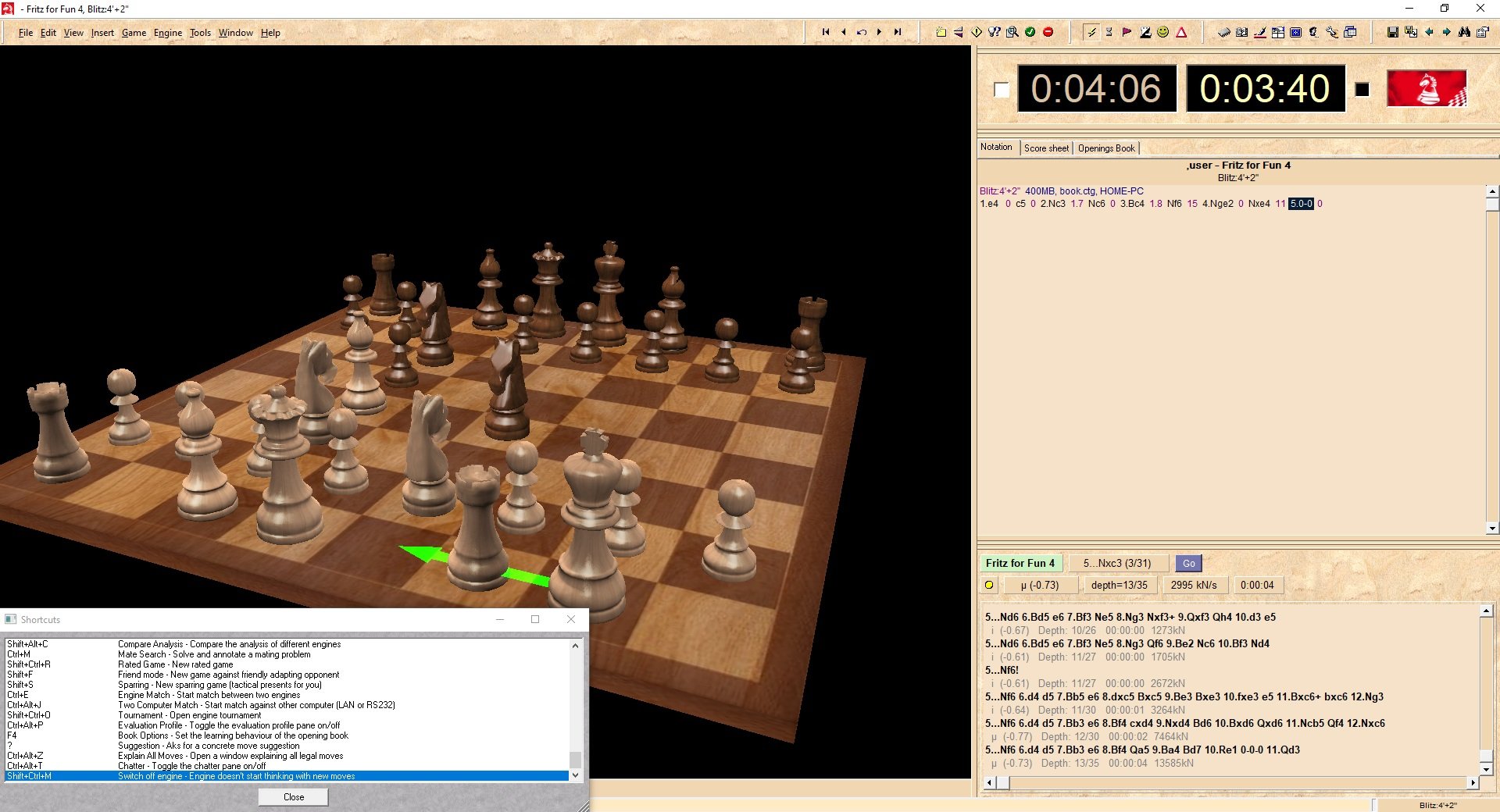The image size is (1500, 812).
Task: Open the Tools menu
Action: pos(200,33)
